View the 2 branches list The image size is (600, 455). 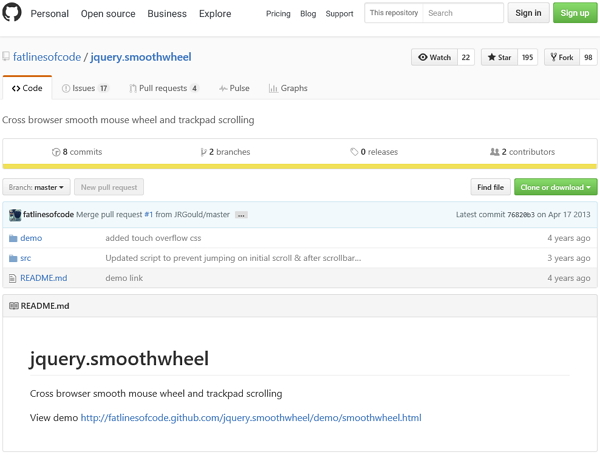(226, 152)
